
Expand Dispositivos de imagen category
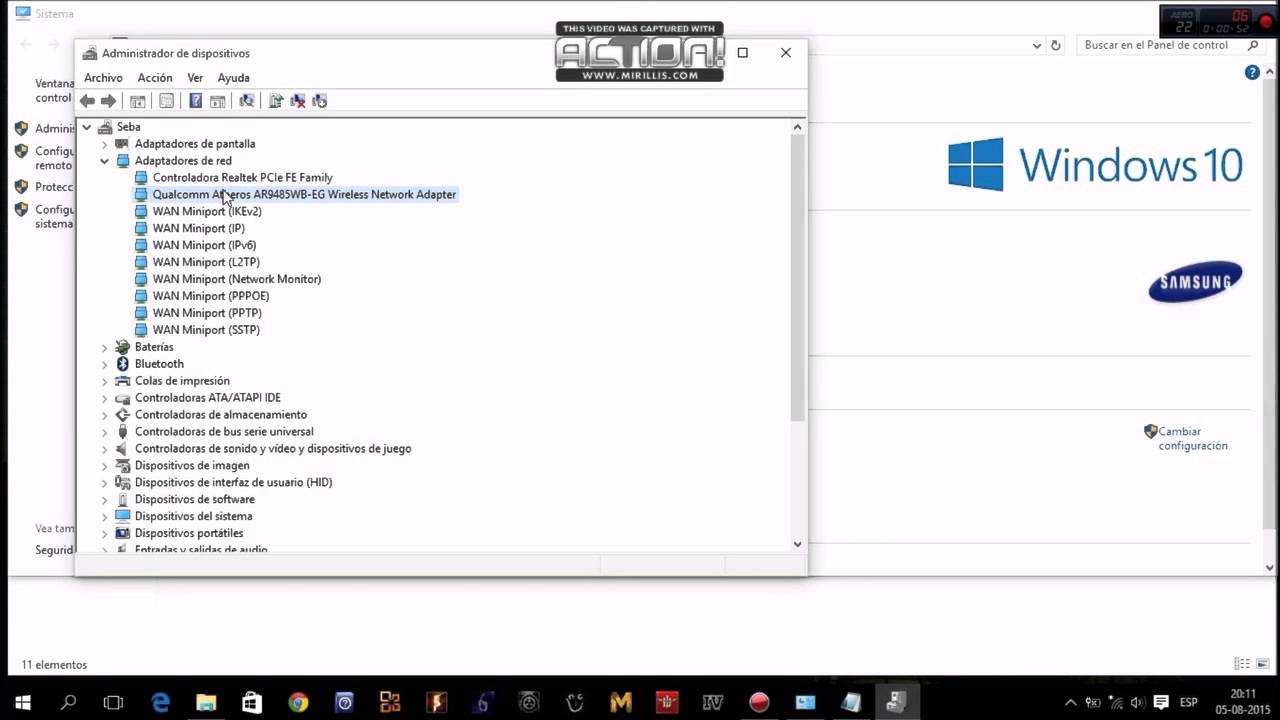[x=104, y=466]
